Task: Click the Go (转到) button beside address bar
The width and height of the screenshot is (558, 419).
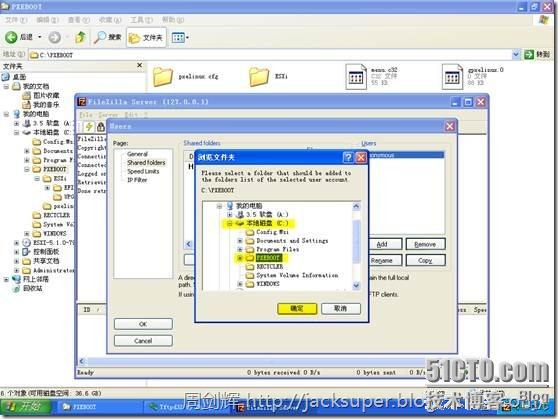Action: coord(537,54)
